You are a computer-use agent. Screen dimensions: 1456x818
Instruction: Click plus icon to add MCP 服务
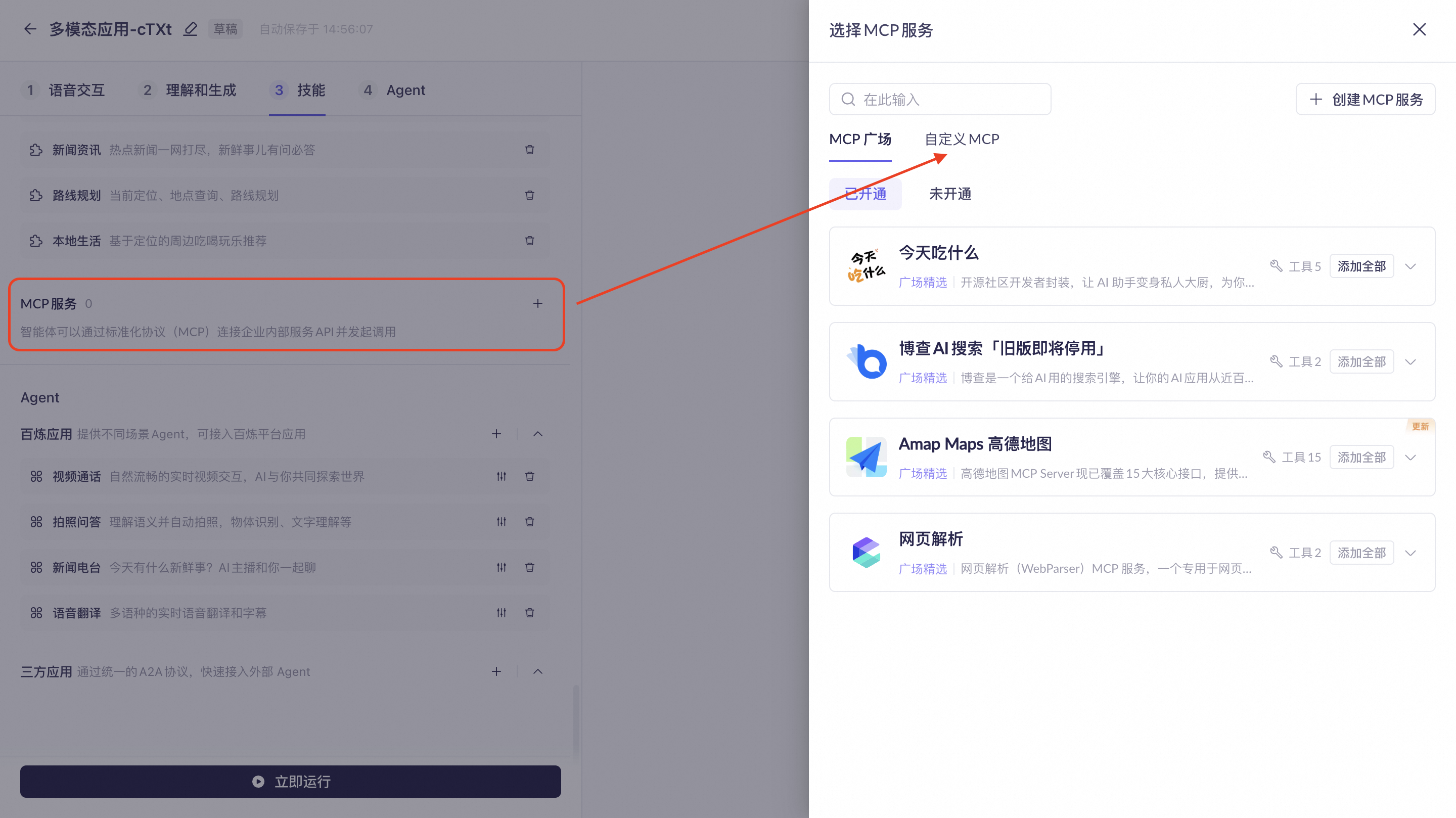tap(537, 303)
